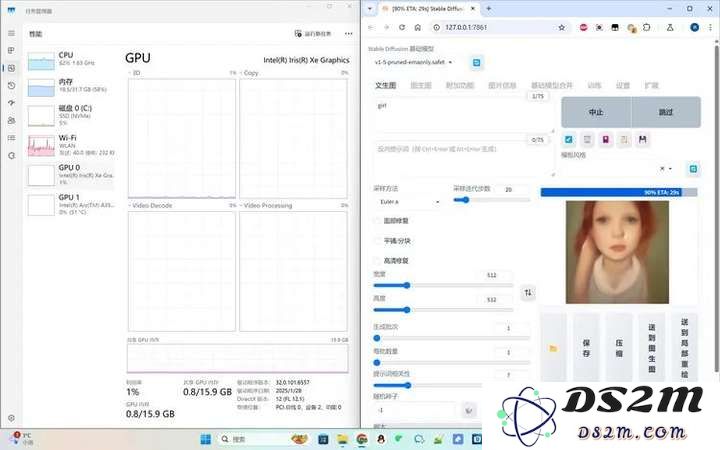Open the Copy graph engine dropdown
This screenshot has height=450, width=720.
[248, 73]
